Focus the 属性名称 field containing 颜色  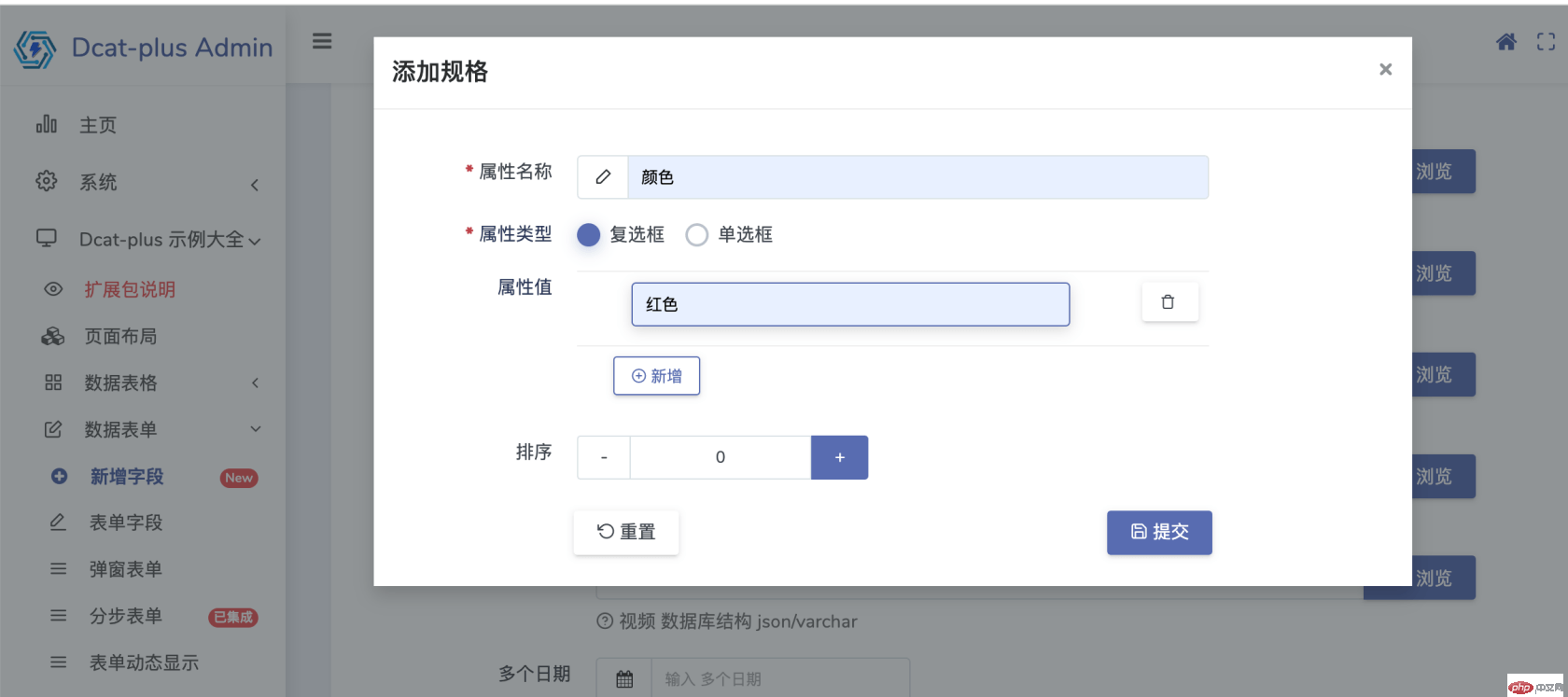click(917, 177)
